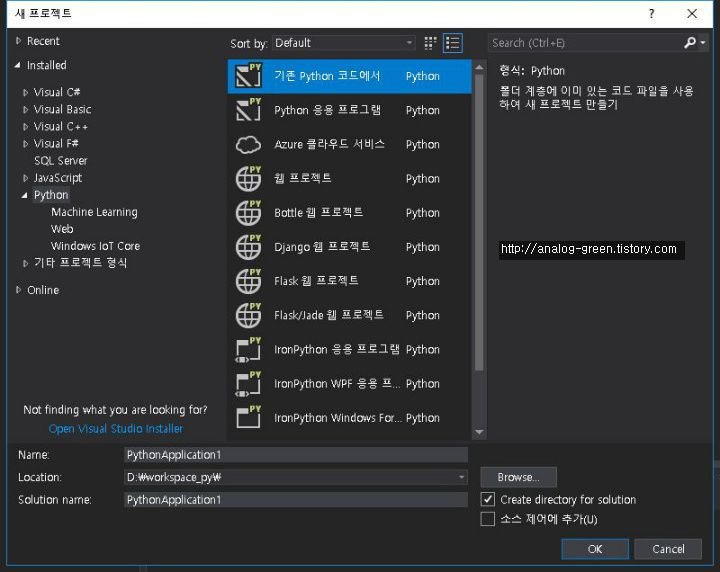
Task: Select 'Azure 클라우드 서비스' template text
Action: (x=329, y=145)
